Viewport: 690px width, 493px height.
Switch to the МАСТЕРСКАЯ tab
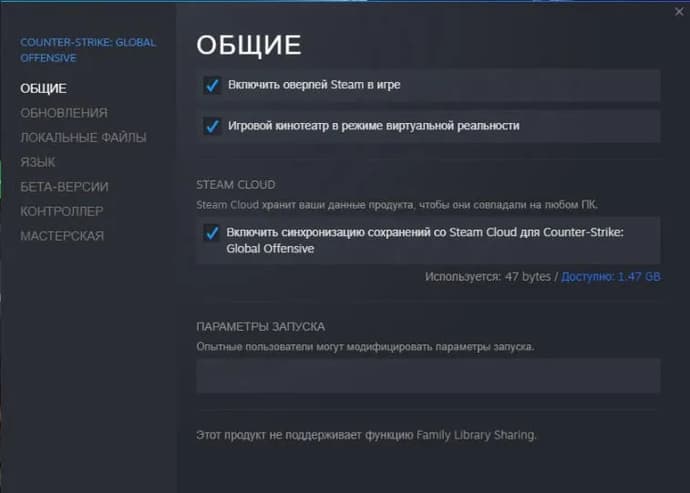pos(62,236)
